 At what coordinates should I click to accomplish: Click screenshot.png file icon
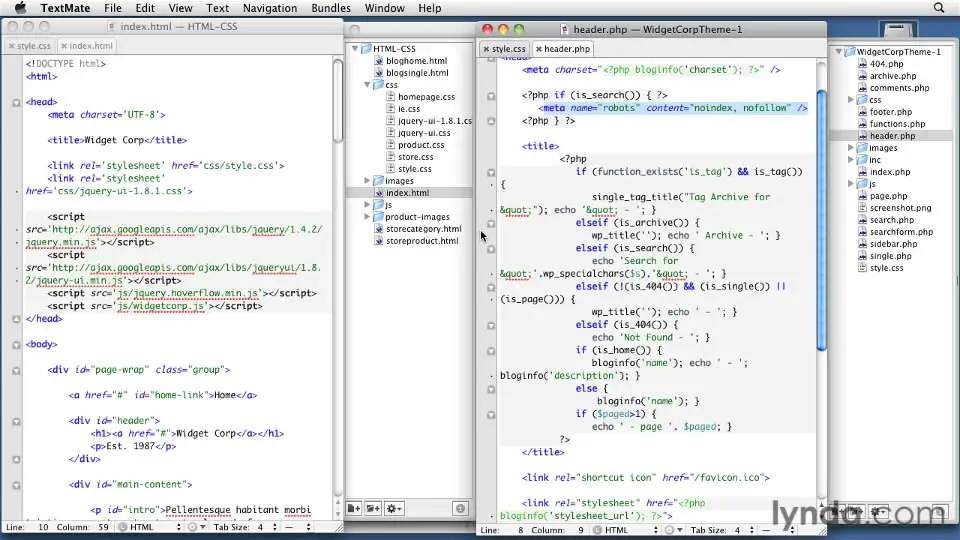pos(862,208)
